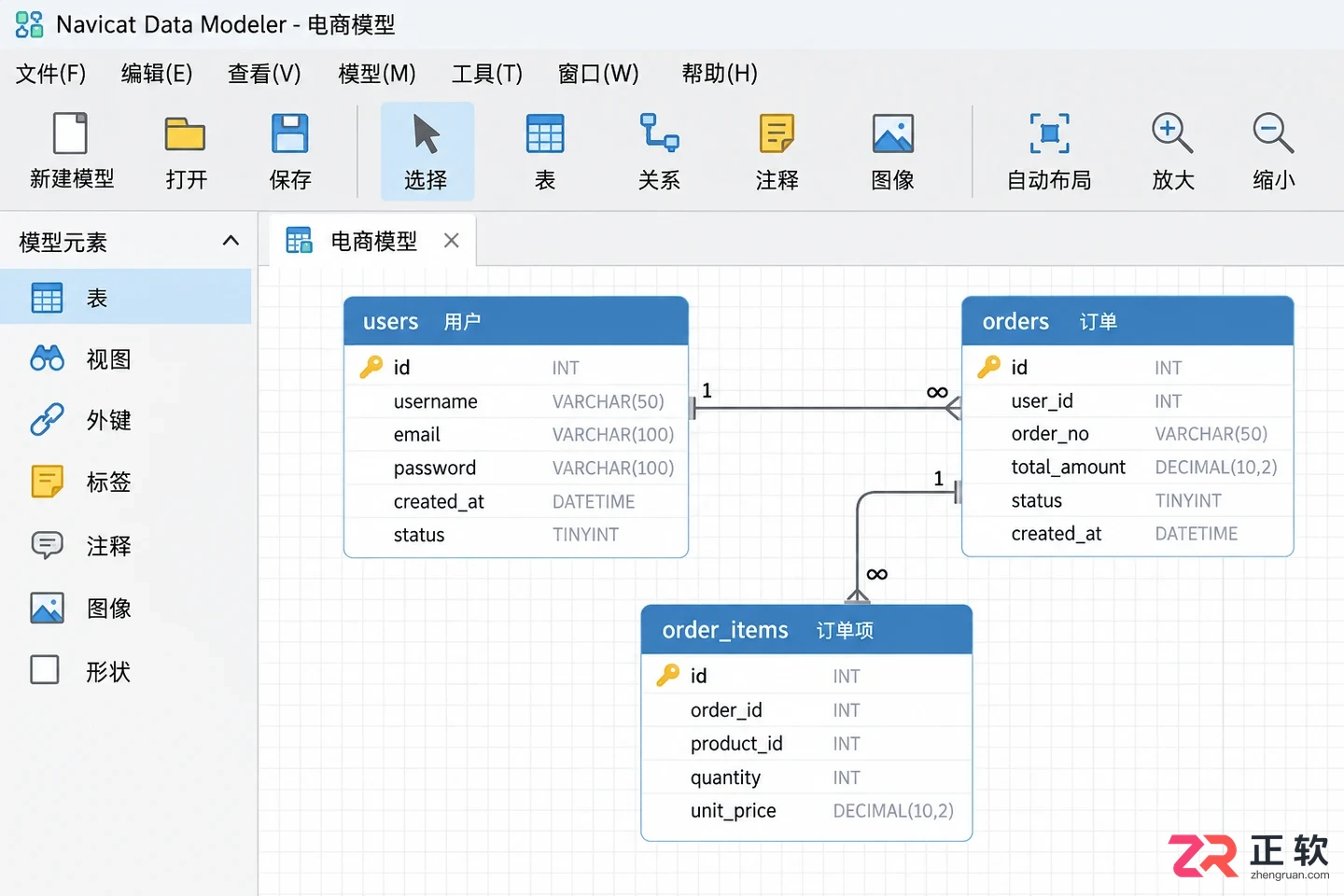The width and height of the screenshot is (1344, 896).
Task: Zoom out with 缩小 magnifier
Action: [x=1273, y=151]
